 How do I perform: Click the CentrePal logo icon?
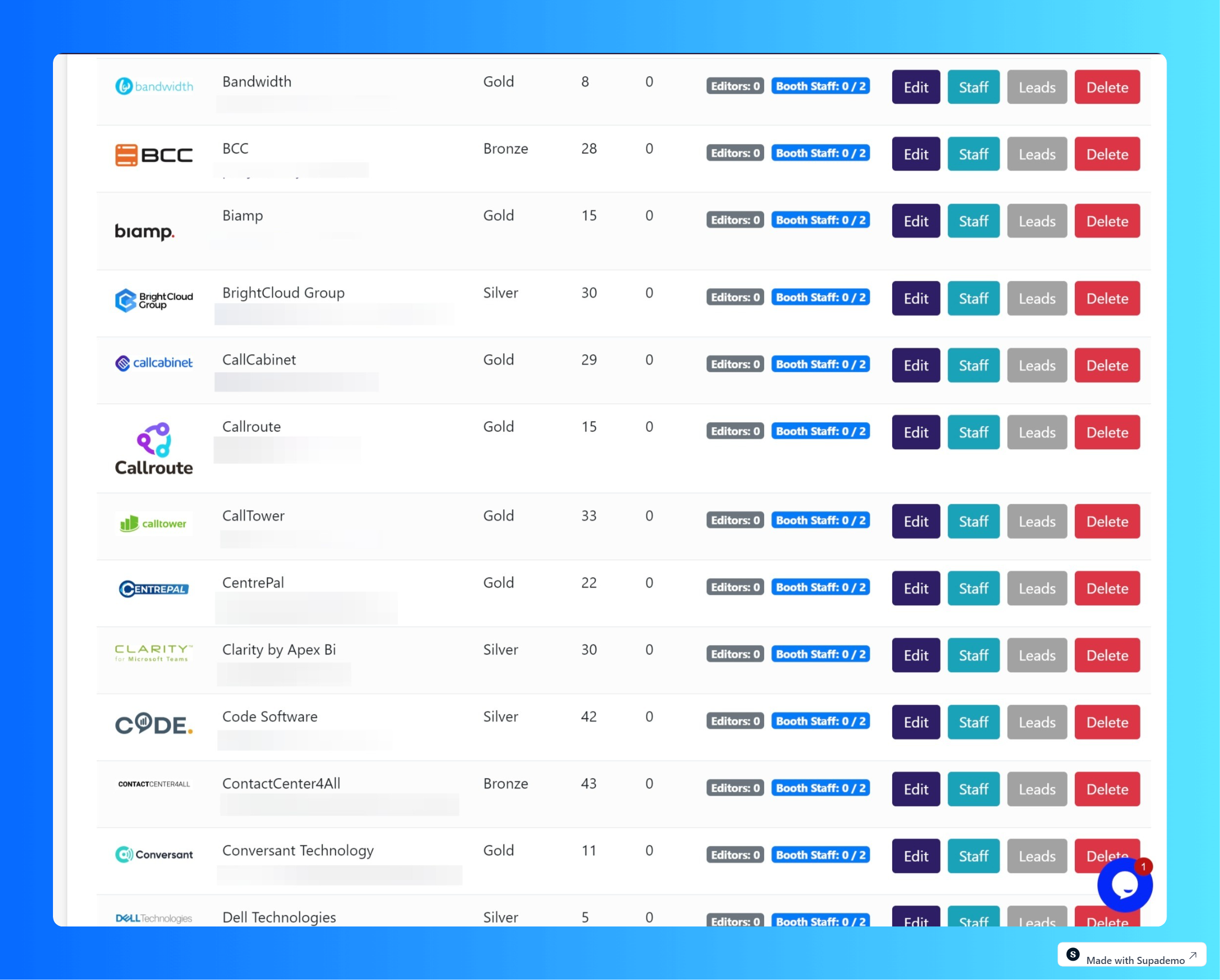[x=153, y=588]
